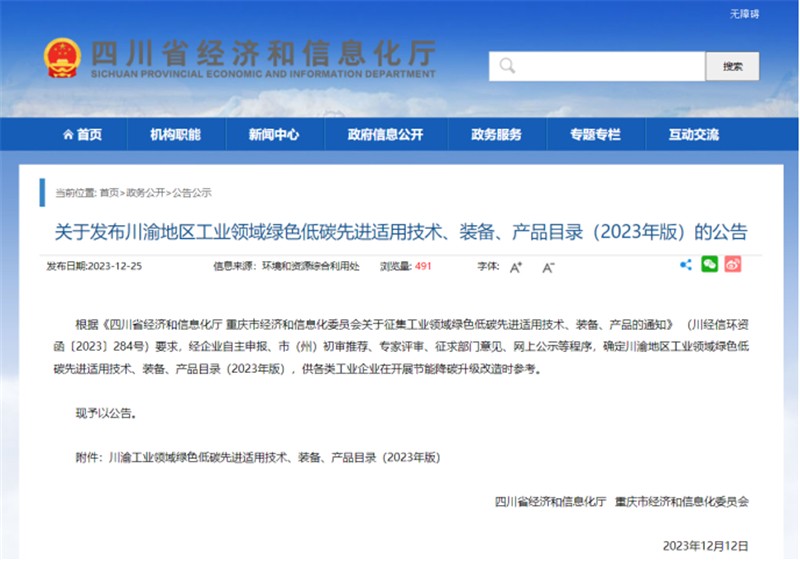This screenshot has height=561, width=800.
Task: Click the blue share icon
Action: pos(686,265)
